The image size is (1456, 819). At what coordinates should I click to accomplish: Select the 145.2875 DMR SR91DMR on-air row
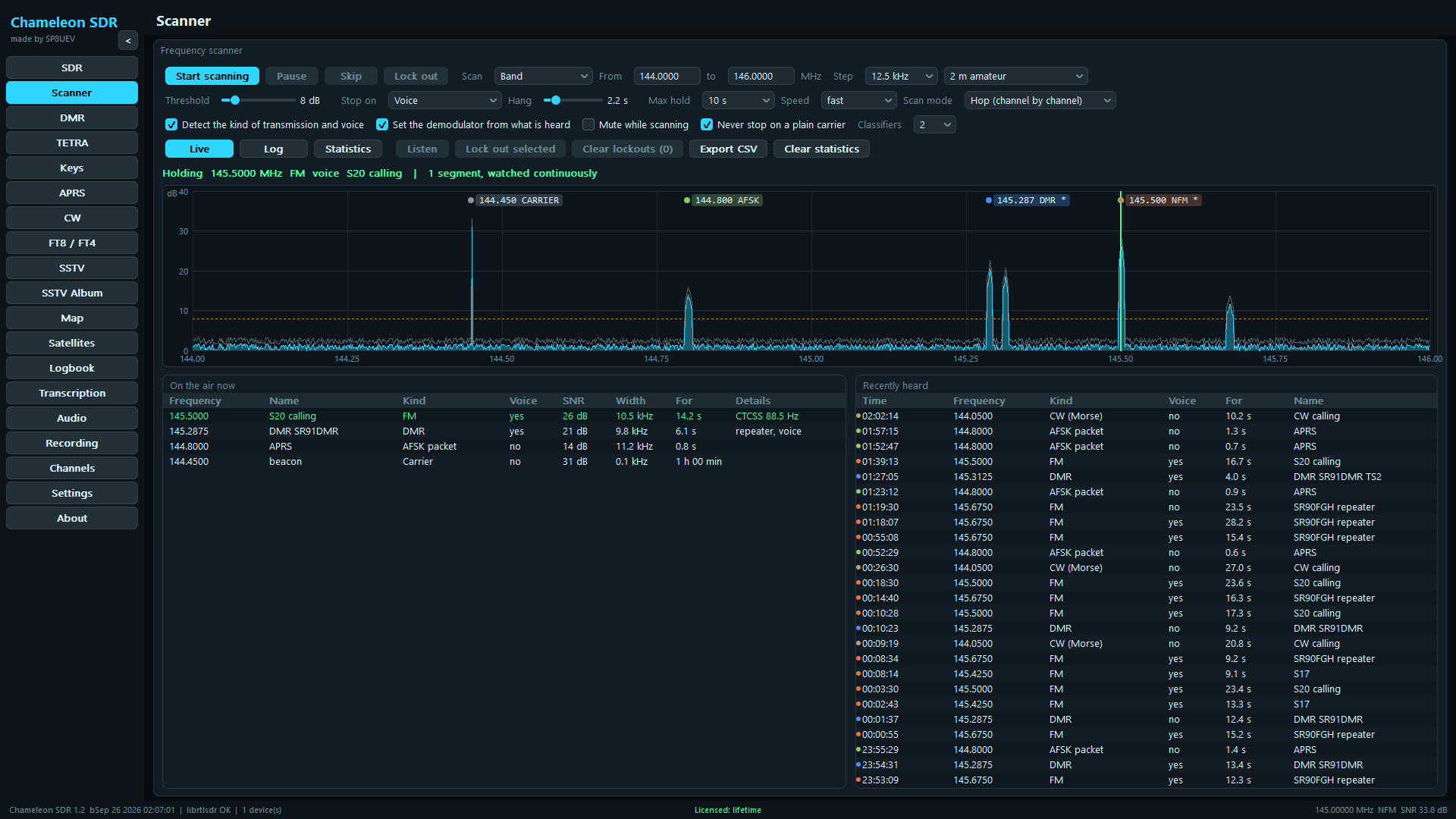(504, 431)
